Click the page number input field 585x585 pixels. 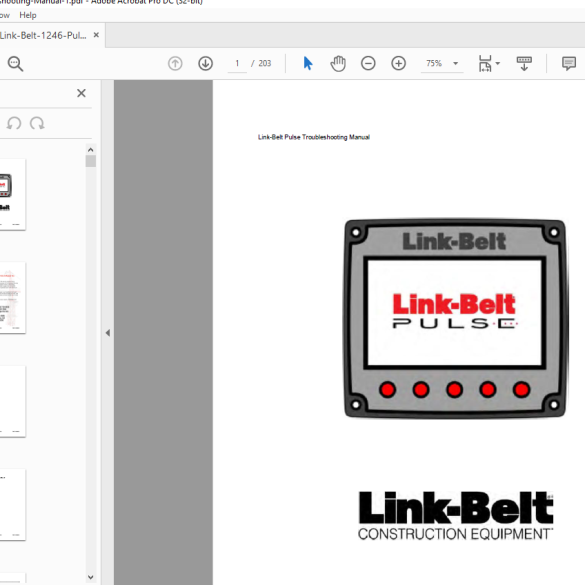[237, 63]
